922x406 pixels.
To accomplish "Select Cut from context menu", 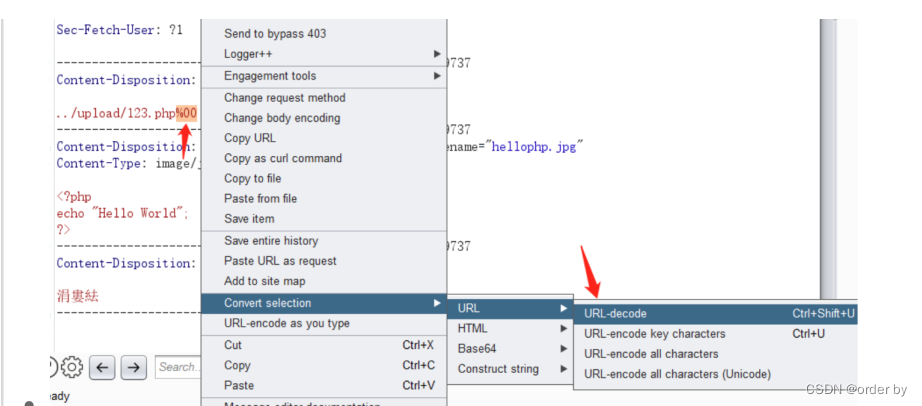I will click(324, 345).
